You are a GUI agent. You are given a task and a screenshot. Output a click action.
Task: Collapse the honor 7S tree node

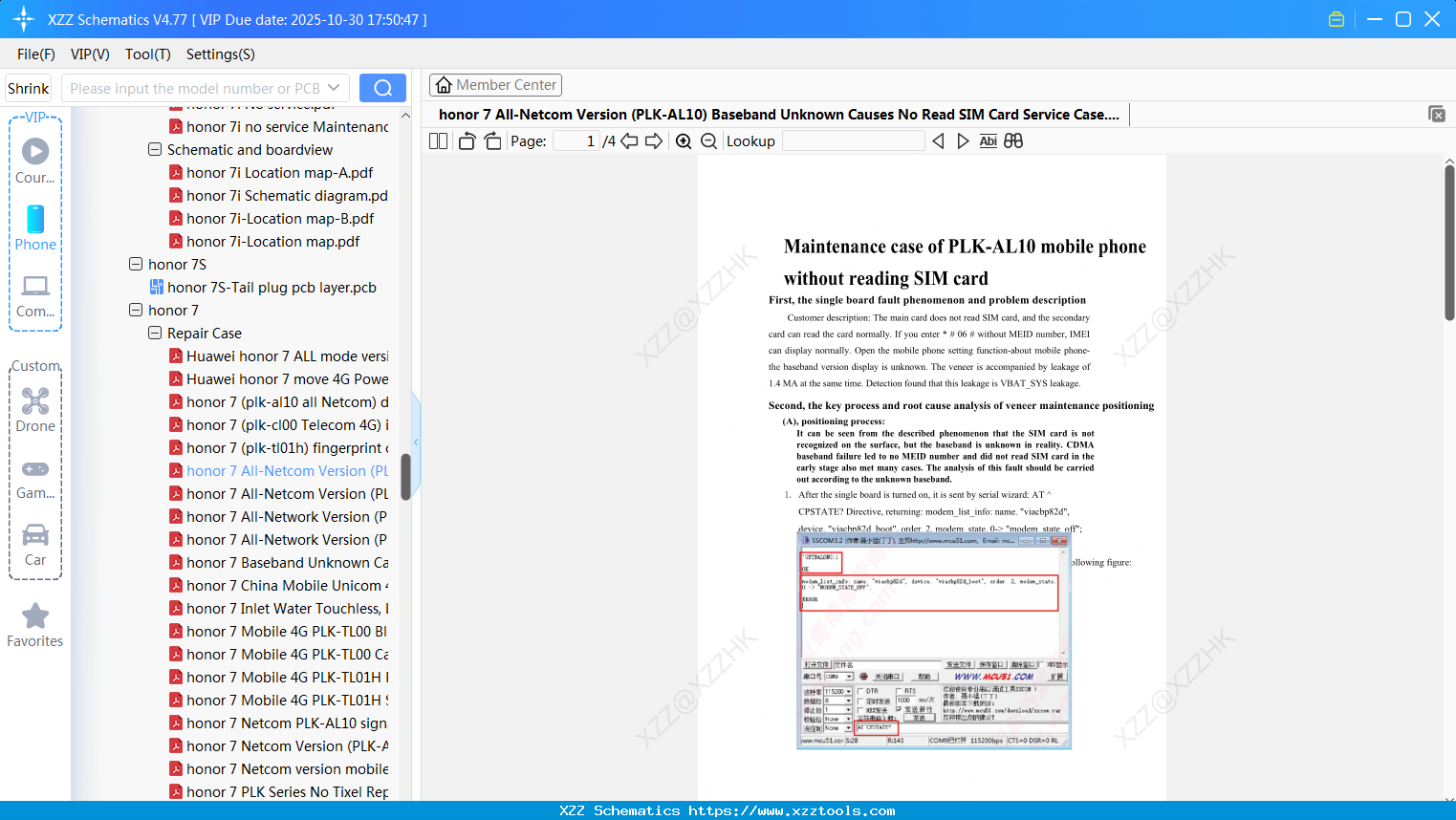click(x=136, y=265)
